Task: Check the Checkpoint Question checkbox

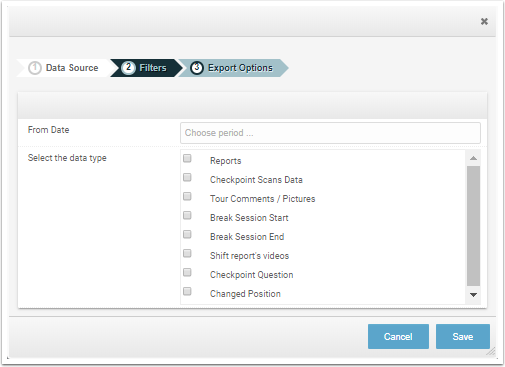Action: pos(187,272)
